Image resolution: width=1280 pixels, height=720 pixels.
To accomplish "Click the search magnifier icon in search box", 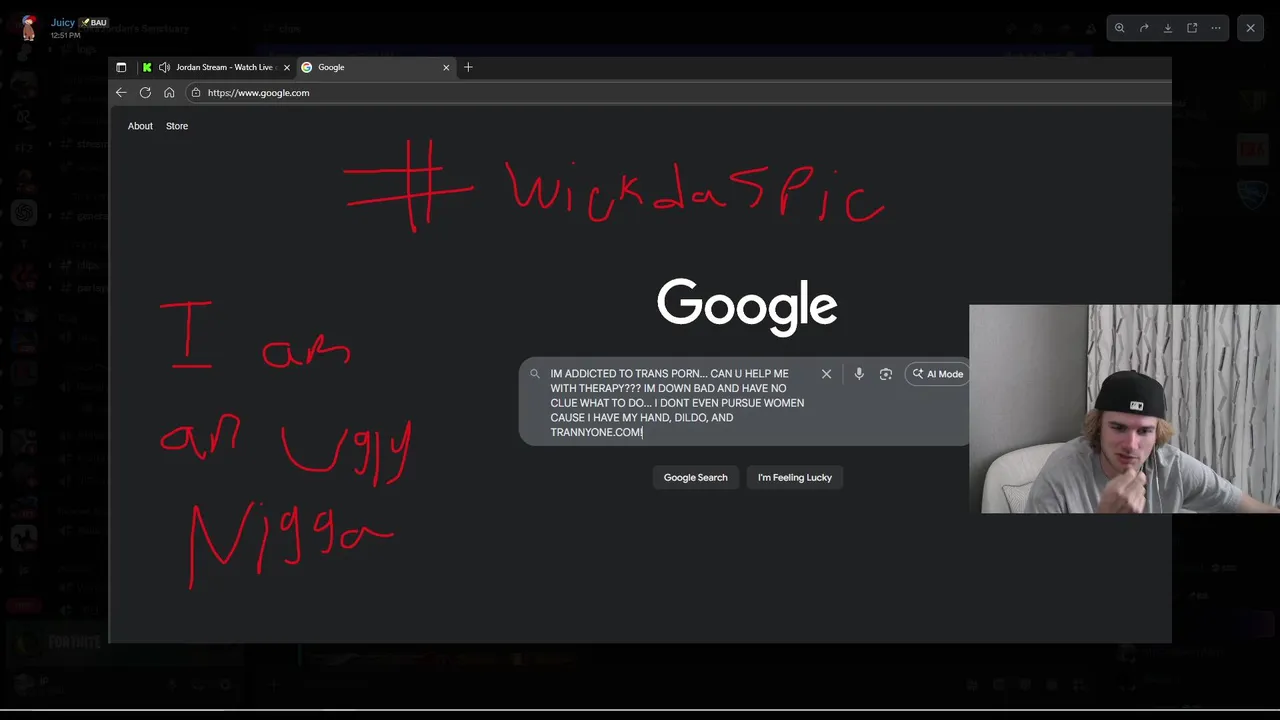I will pyautogui.click(x=535, y=373).
